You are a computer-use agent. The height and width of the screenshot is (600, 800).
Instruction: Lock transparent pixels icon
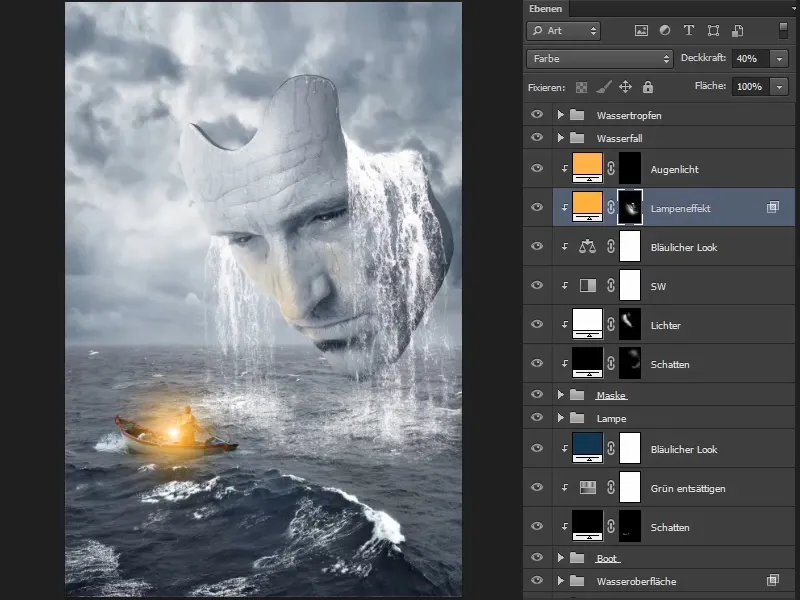tap(581, 88)
